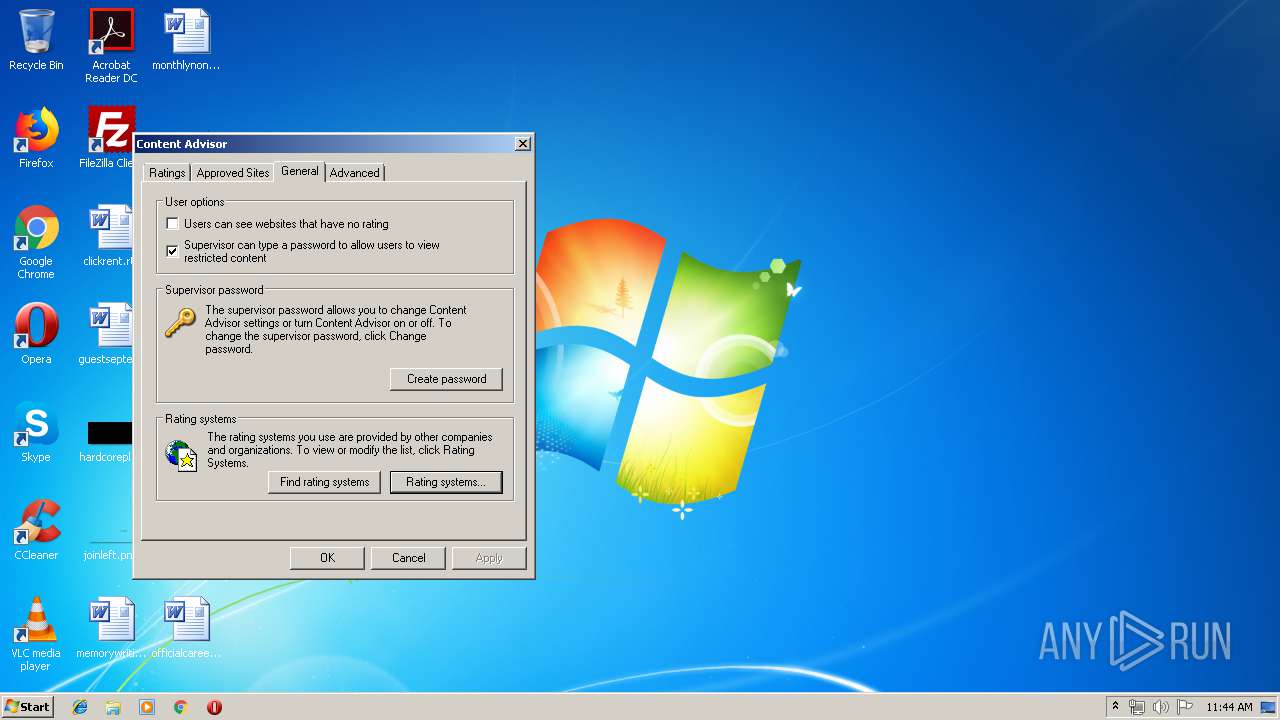Open the Action Center flag icon
The image size is (1280, 720).
pos(1184,707)
